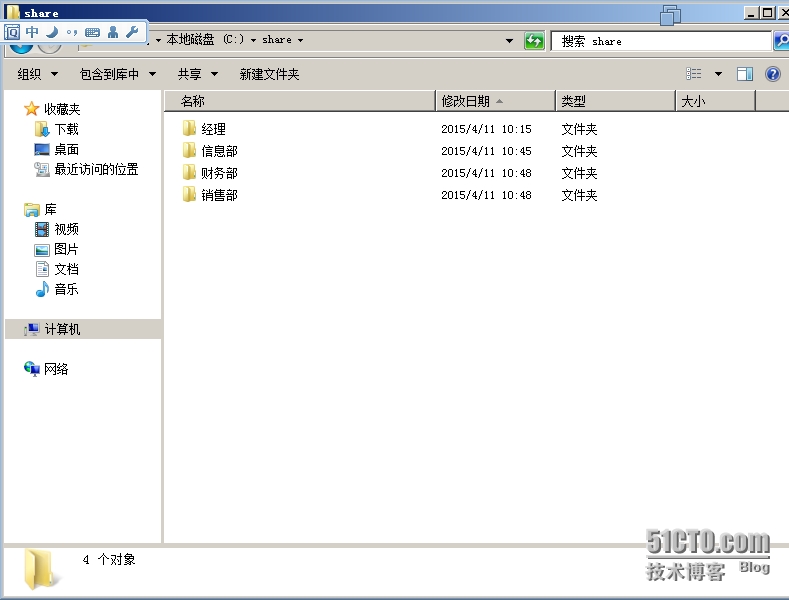Click IME soft keyboard icon
This screenshot has width=789, height=600.
93,33
